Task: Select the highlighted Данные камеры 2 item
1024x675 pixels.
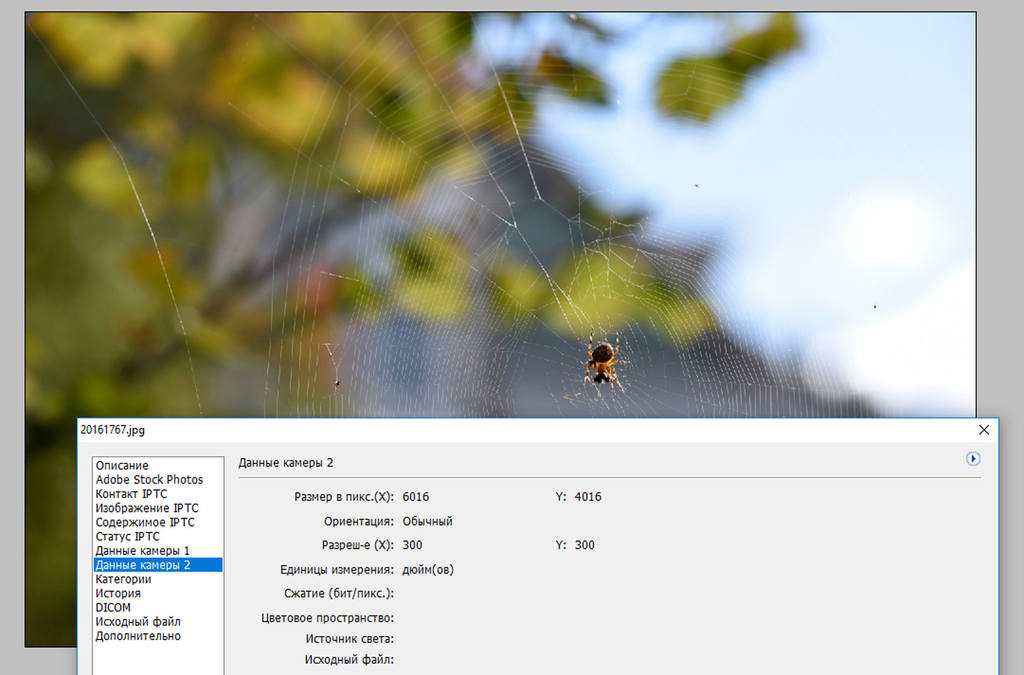Action: (x=157, y=565)
